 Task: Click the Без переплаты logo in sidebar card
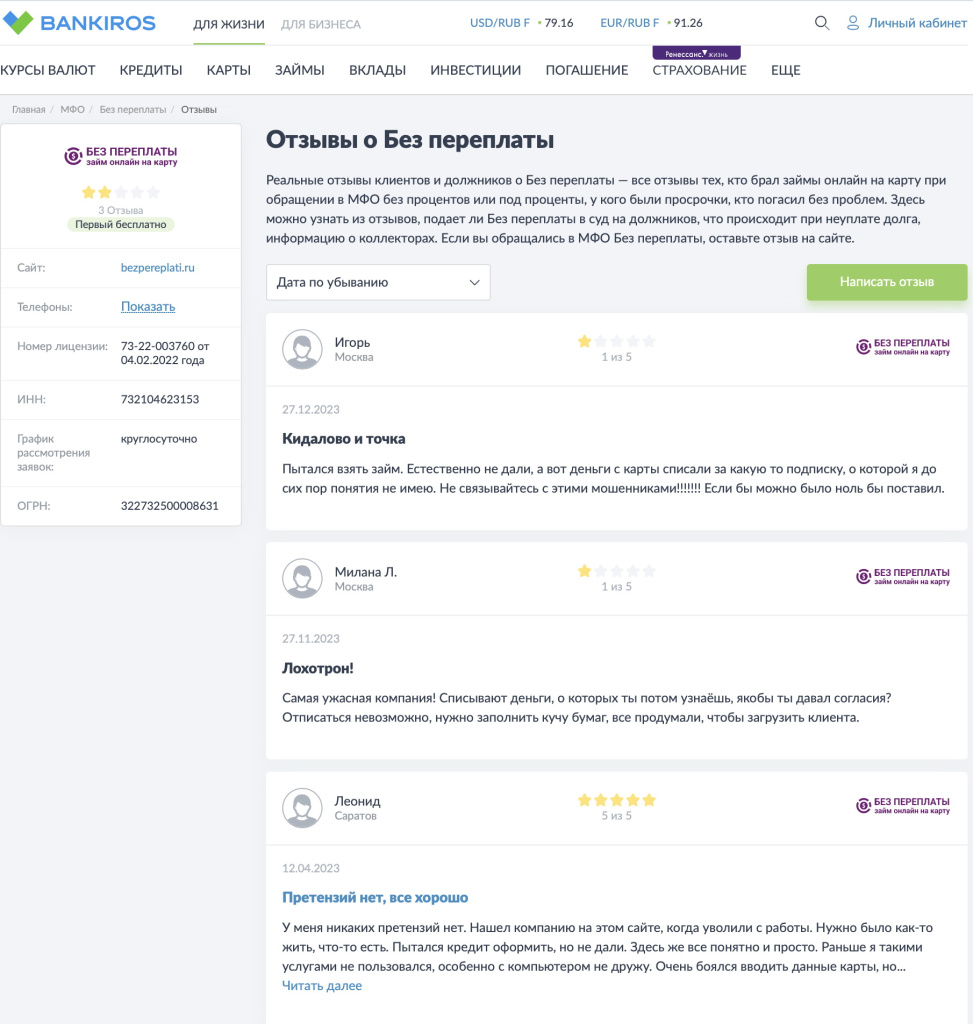point(121,155)
